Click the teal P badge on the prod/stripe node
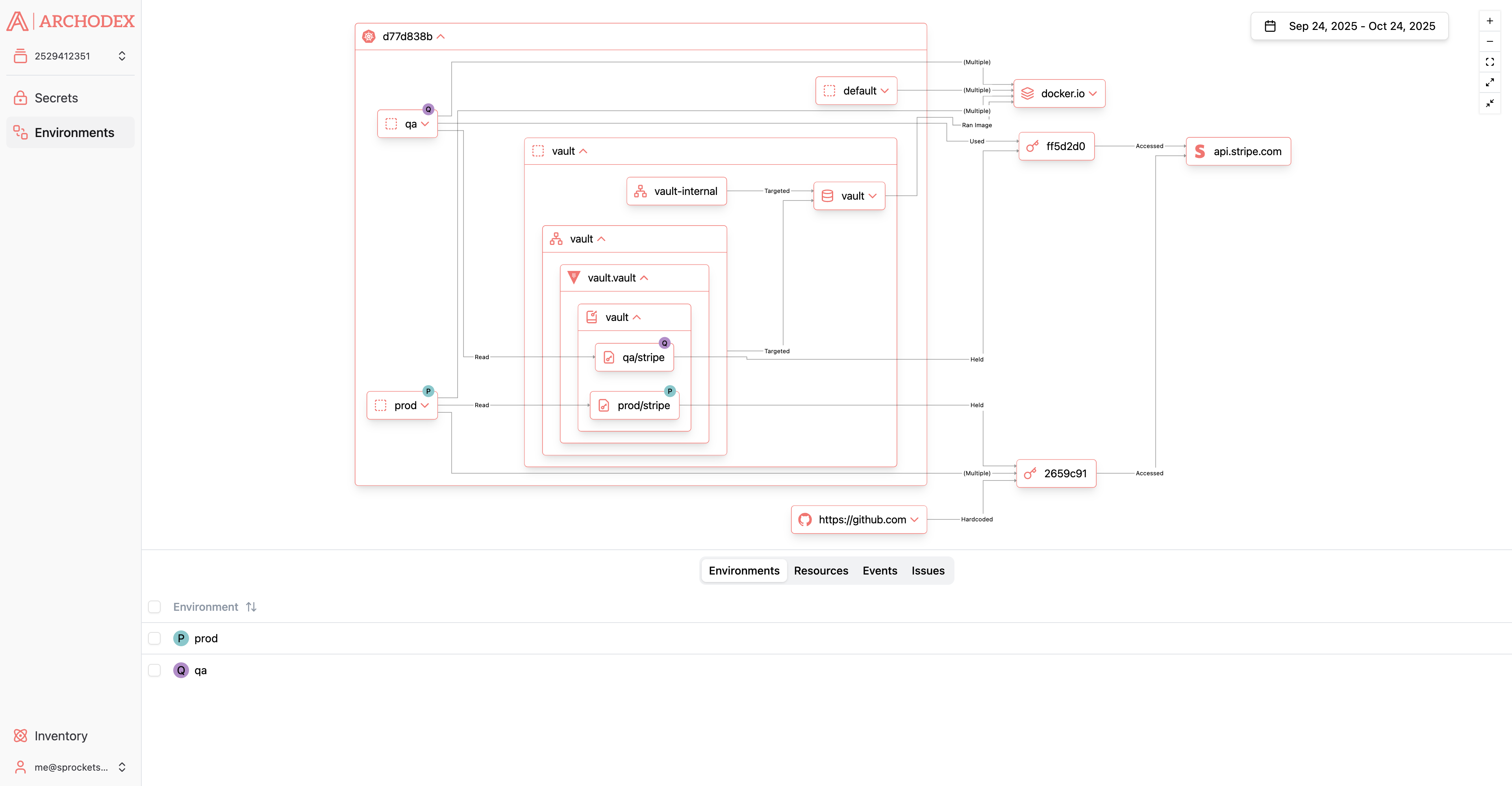 (670, 390)
